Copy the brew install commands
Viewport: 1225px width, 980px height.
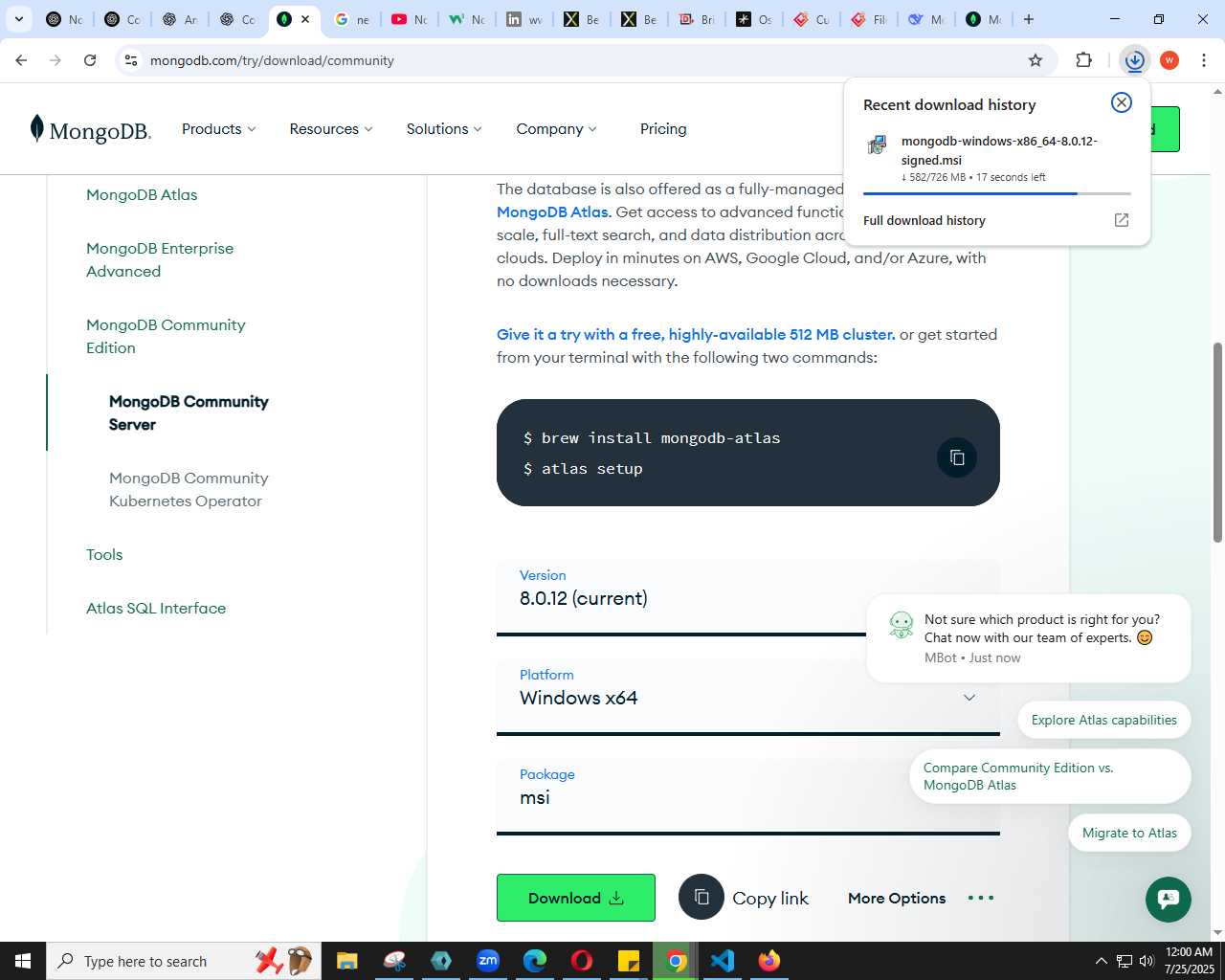pos(957,457)
